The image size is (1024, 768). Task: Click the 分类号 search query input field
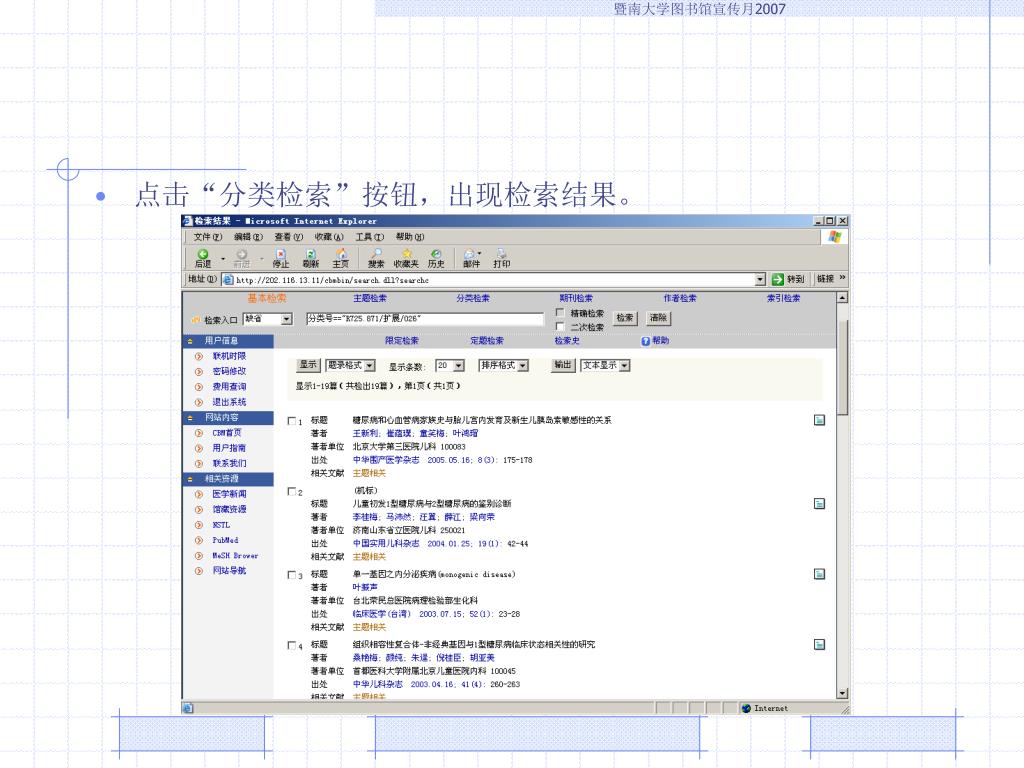(x=425, y=319)
